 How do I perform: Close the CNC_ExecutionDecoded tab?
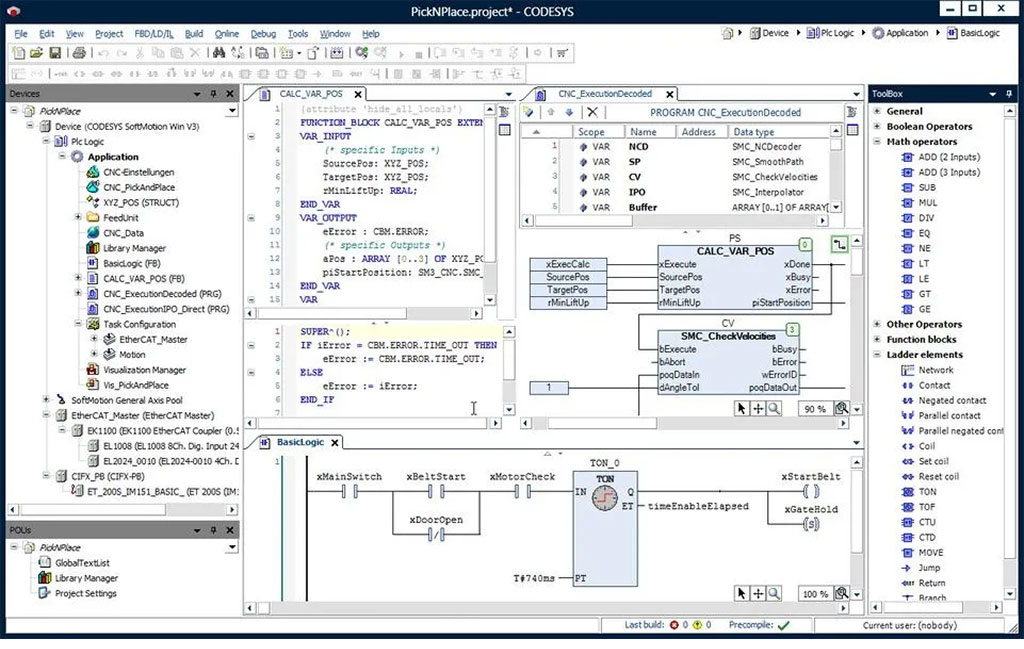[x=669, y=94]
